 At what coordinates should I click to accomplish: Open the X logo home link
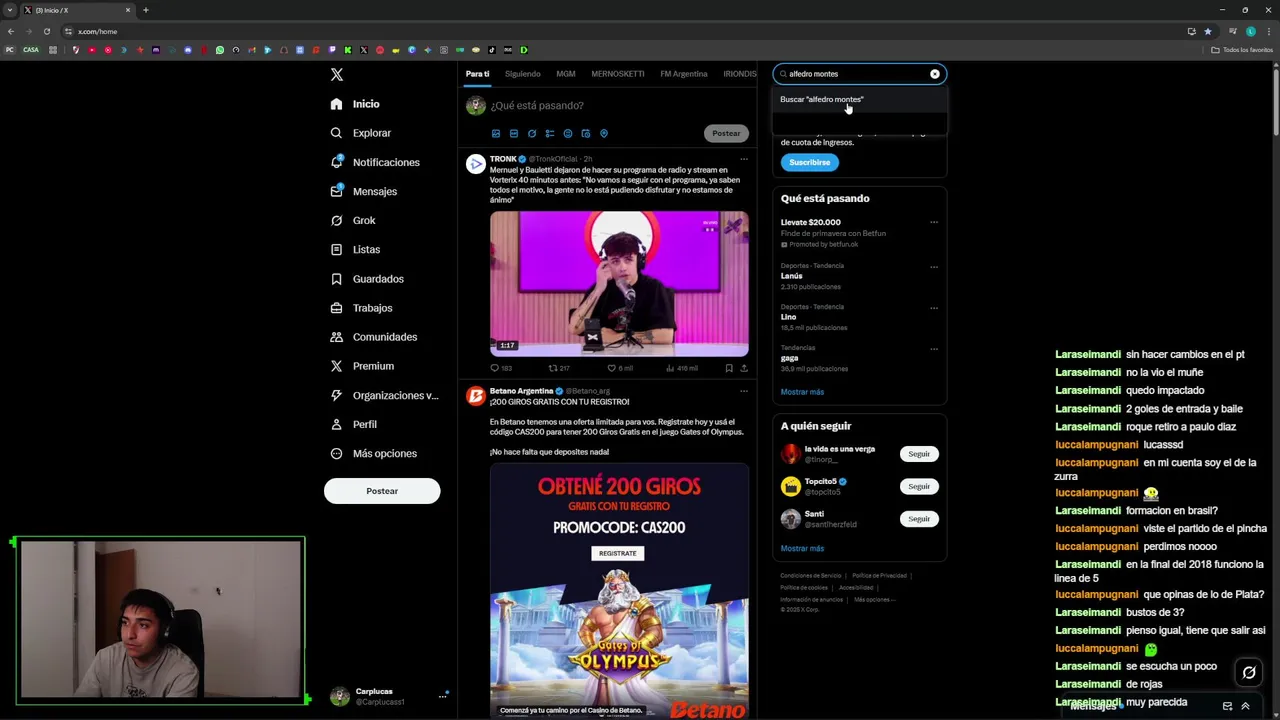[337, 75]
